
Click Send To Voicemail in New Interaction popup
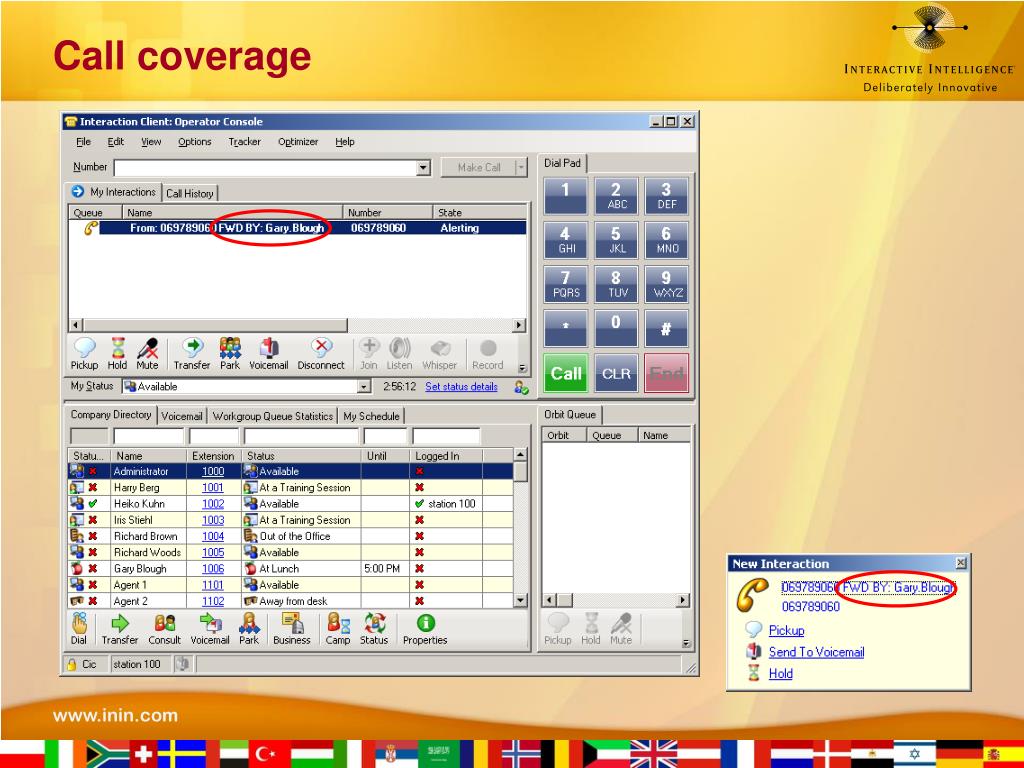[x=816, y=652]
